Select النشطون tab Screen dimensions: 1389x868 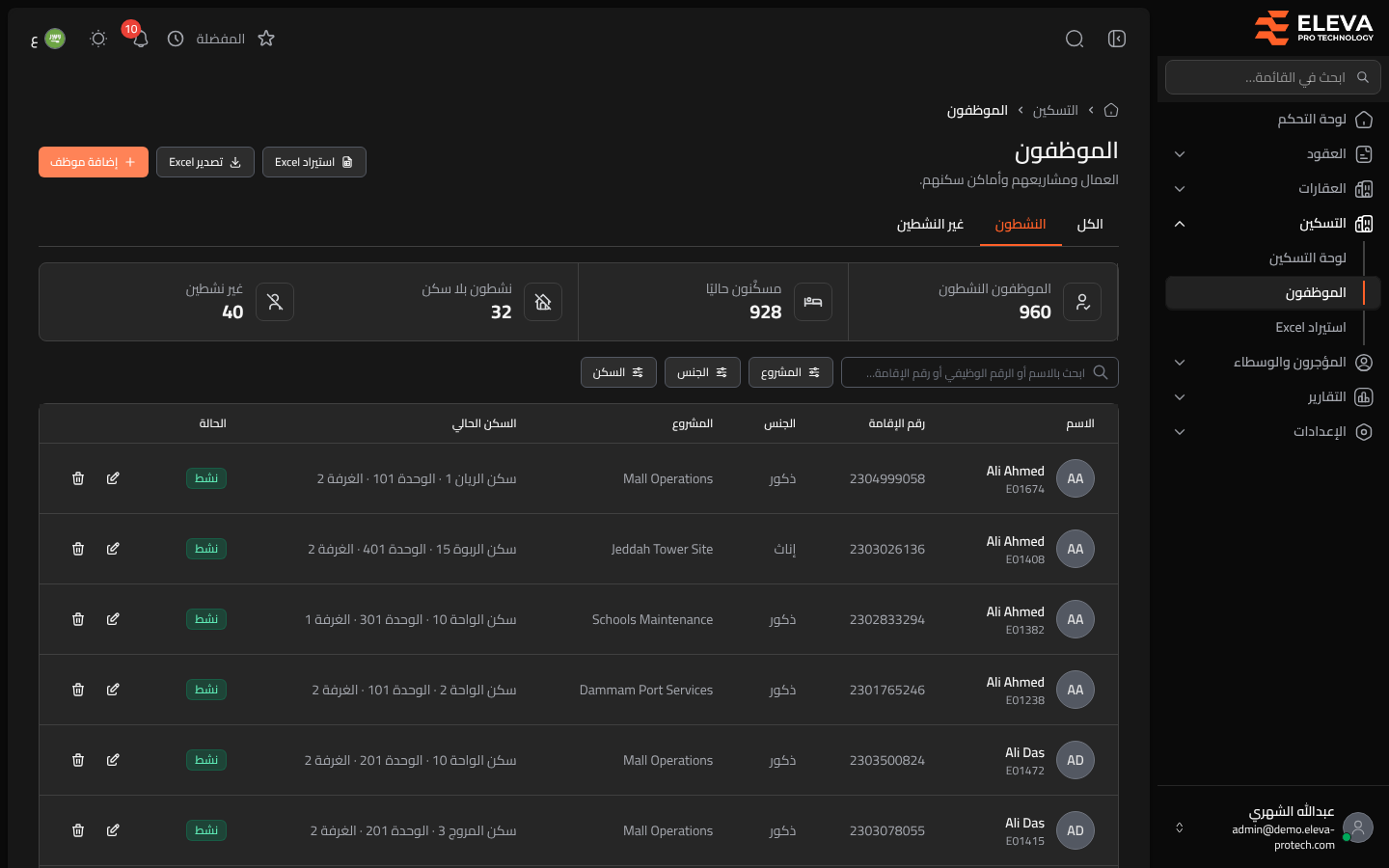click(x=1021, y=224)
